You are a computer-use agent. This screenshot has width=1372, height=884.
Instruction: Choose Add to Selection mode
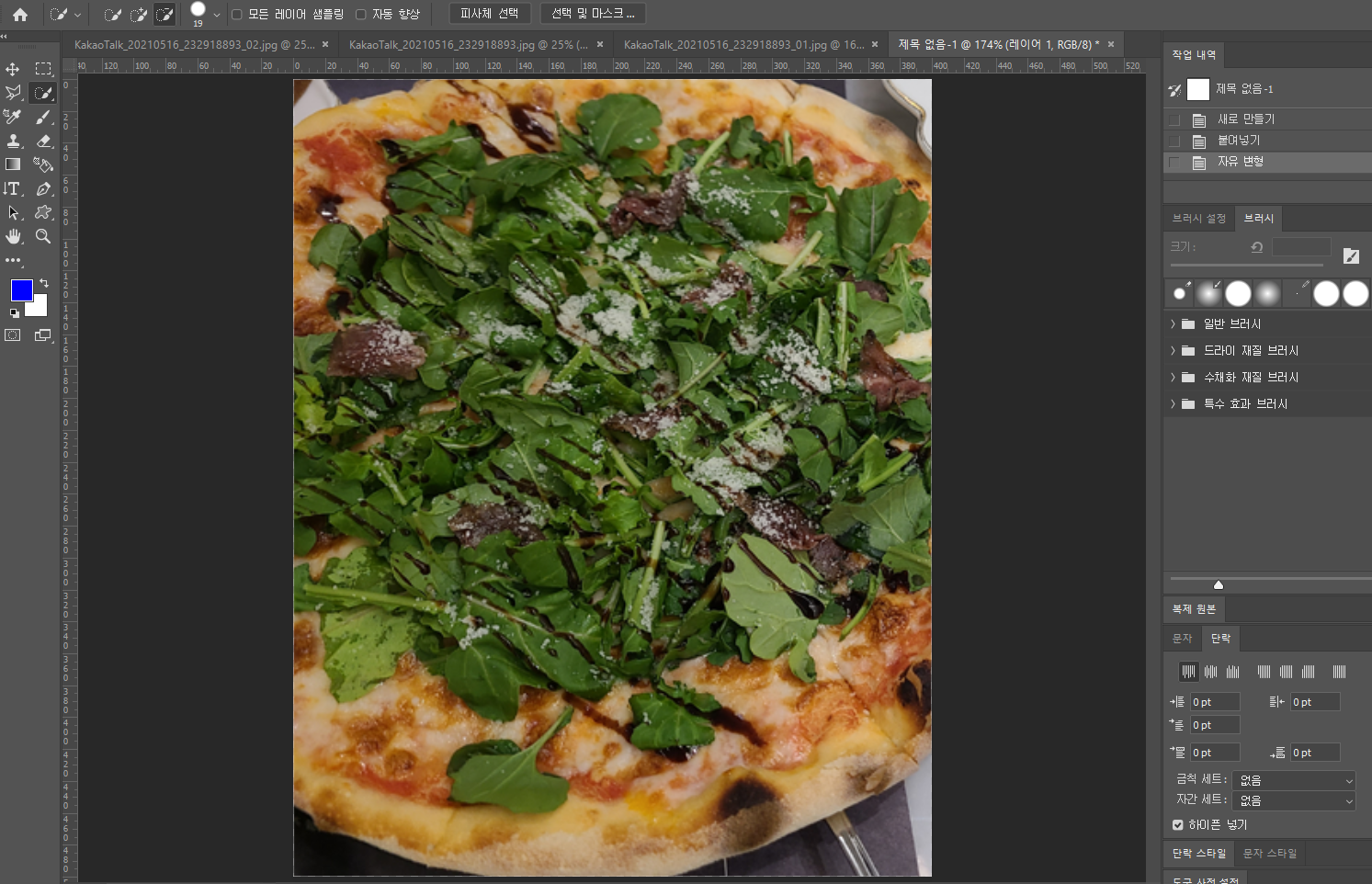point(139,14)
